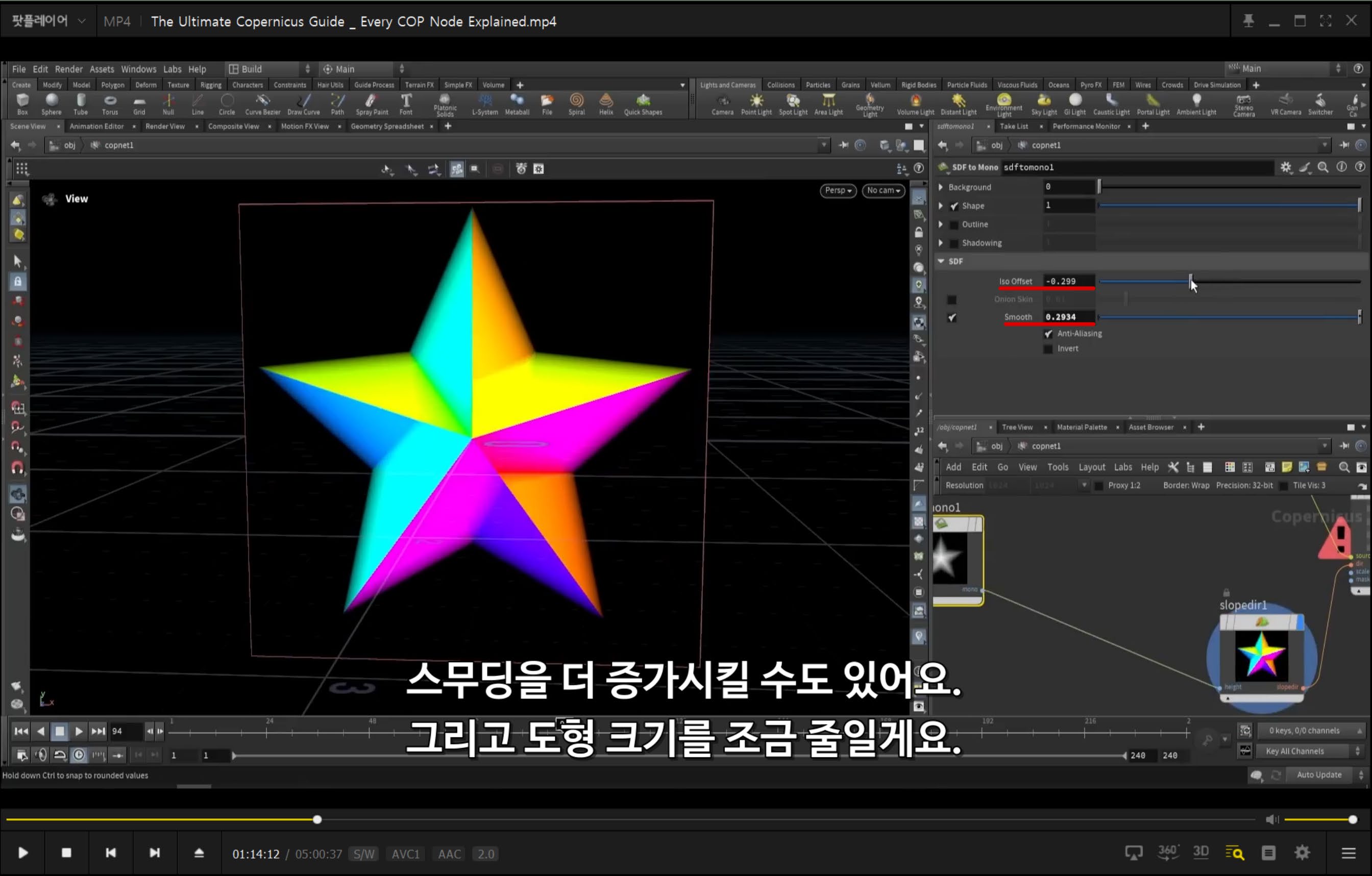Screen dimensions: 1372x876
Task: Open network editor Layout menu
Action: tap(1092, 468)
